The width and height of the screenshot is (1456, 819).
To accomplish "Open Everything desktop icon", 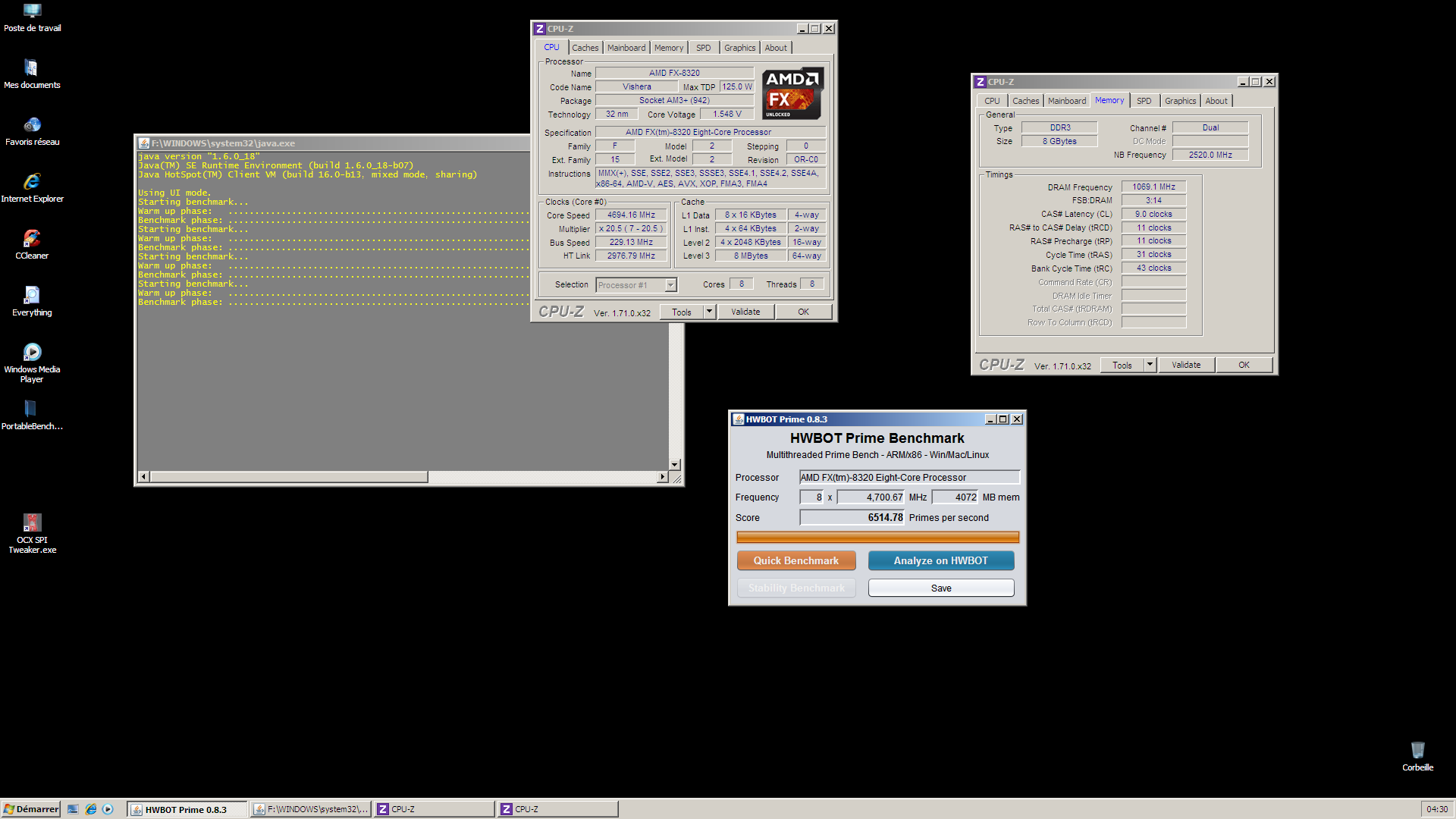I will pos(32,302).
